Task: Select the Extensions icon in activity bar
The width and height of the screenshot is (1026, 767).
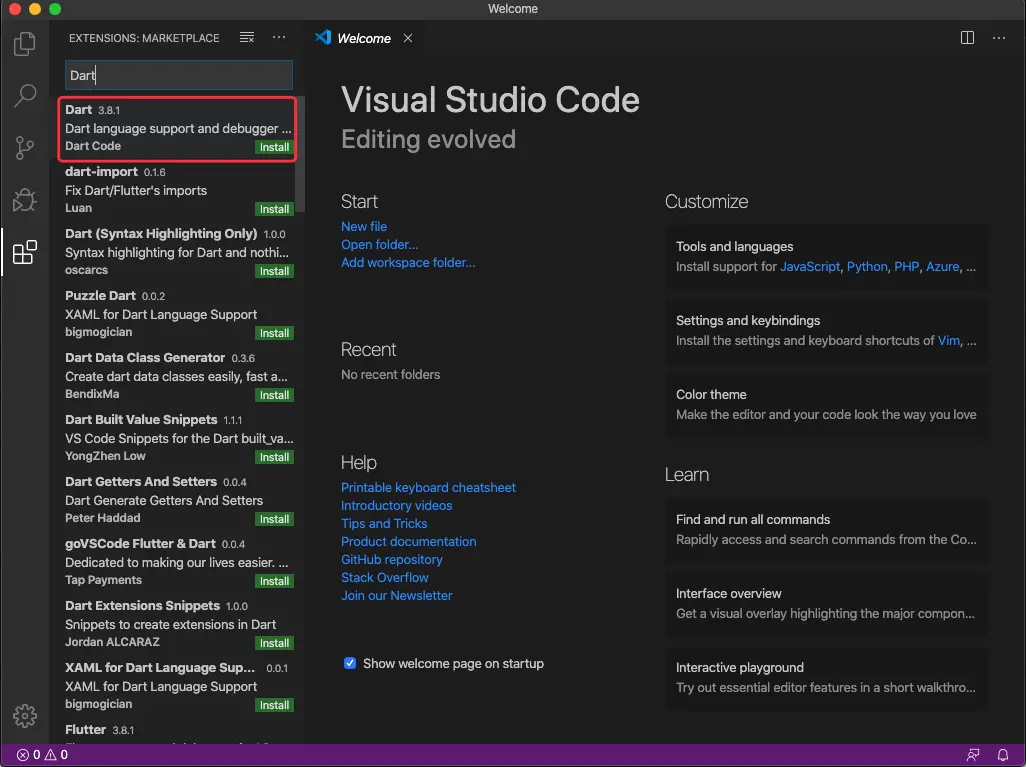Action: click(24, 252)
